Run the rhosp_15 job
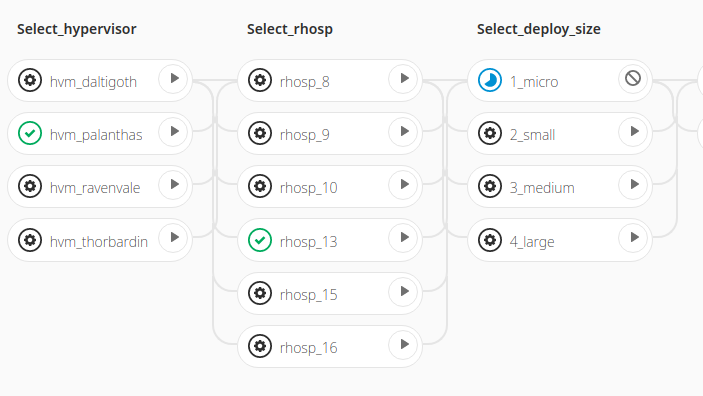The width and height of the screenshot is (703, 396). (403, 292)
